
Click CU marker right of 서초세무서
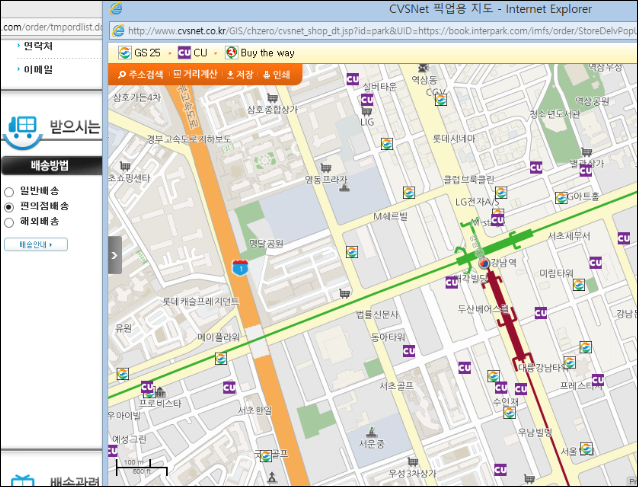(624, 238)
